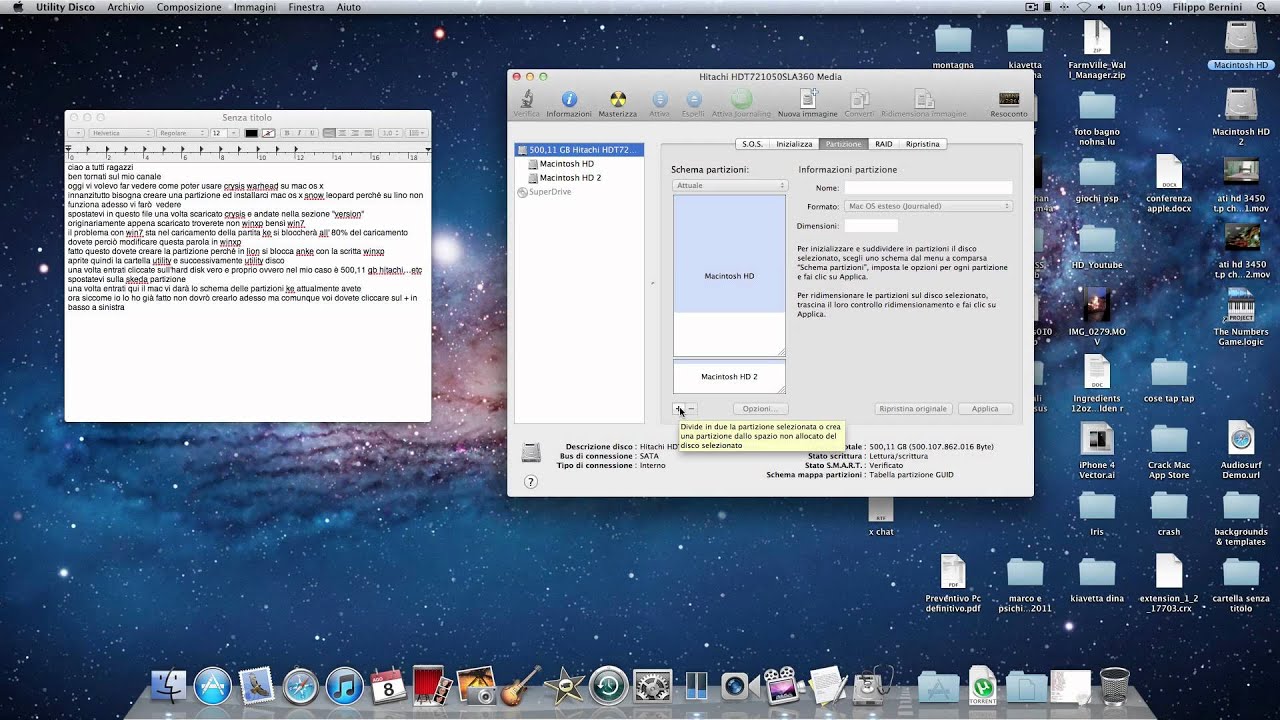Click the Nome text field
The width and height of the screenshot is (1280, 720).
(x=928, y=188)
